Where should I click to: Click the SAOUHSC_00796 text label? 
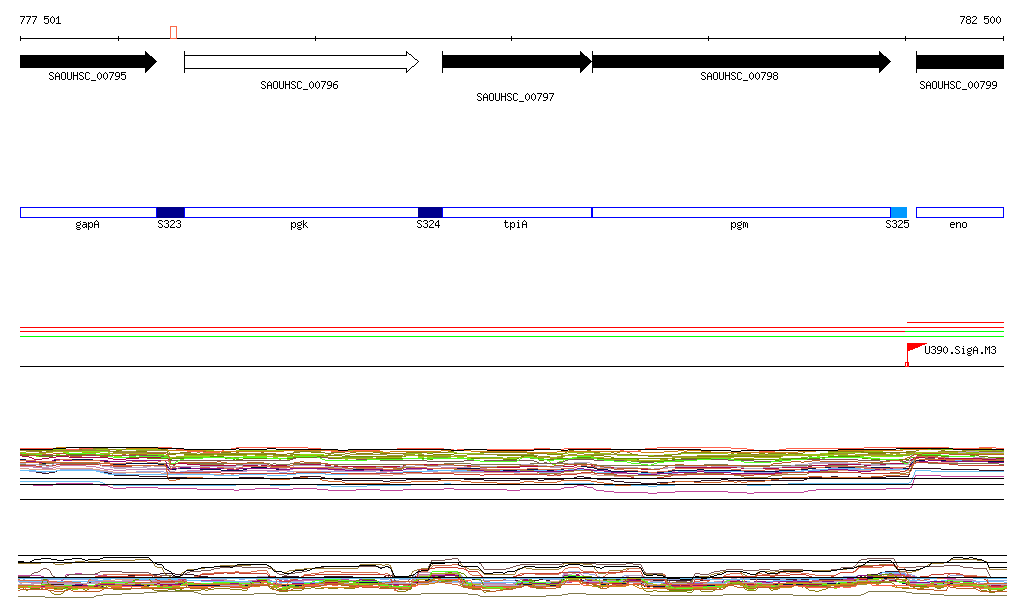point(299,86)
